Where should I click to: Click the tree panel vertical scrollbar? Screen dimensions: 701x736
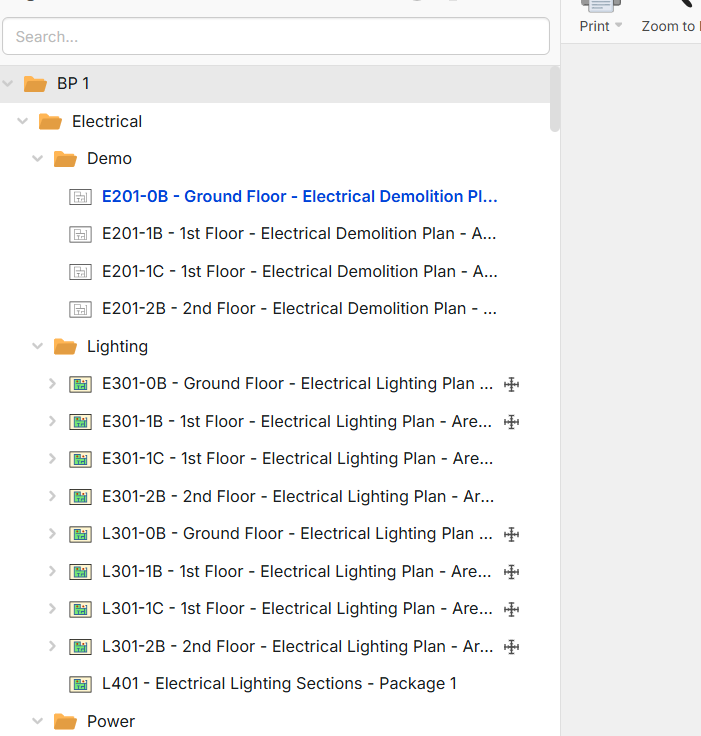(x=555, y=100)
